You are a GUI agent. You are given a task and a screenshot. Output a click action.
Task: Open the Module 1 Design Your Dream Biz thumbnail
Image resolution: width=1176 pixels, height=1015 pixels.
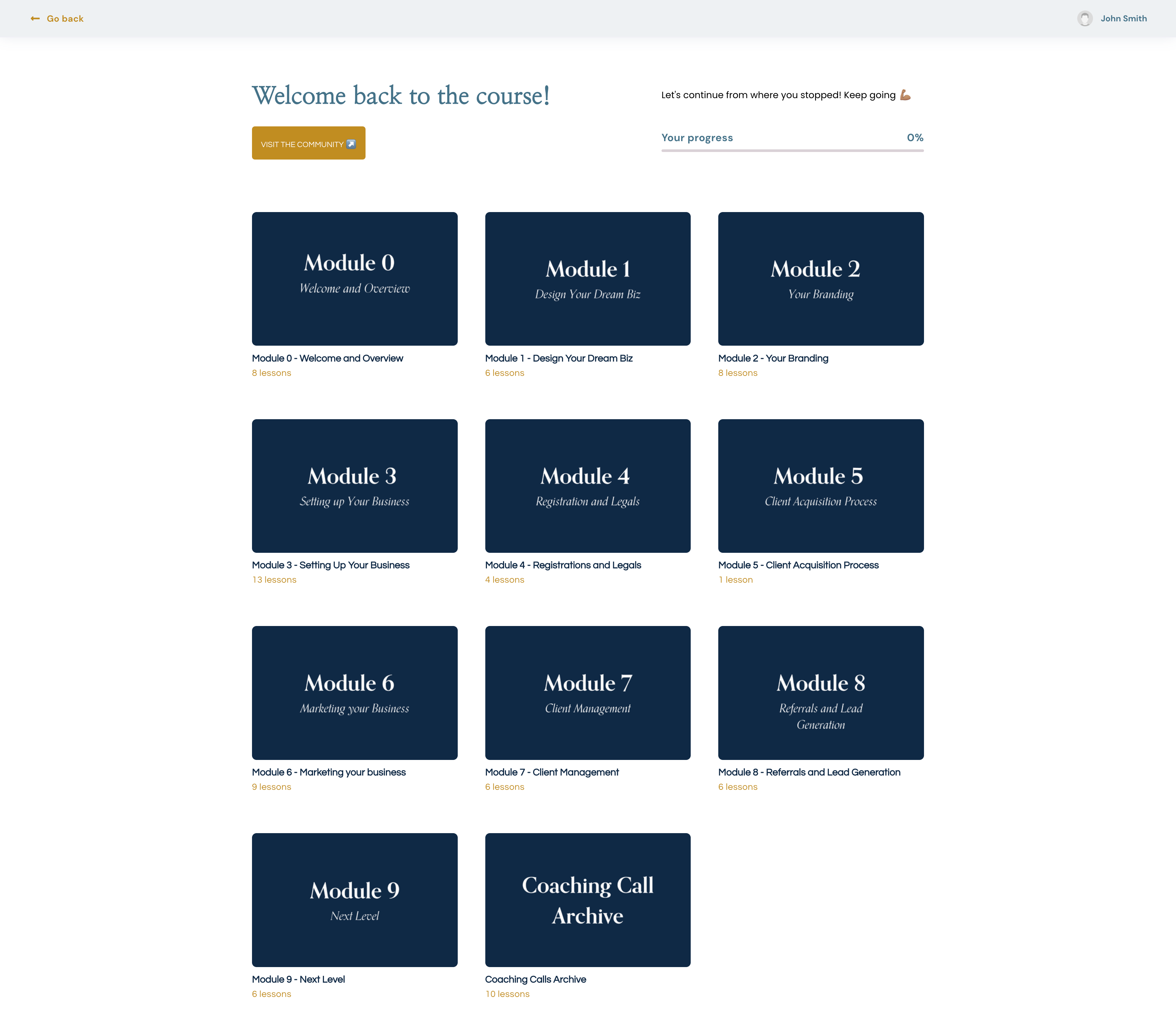[x=587, y=279]
